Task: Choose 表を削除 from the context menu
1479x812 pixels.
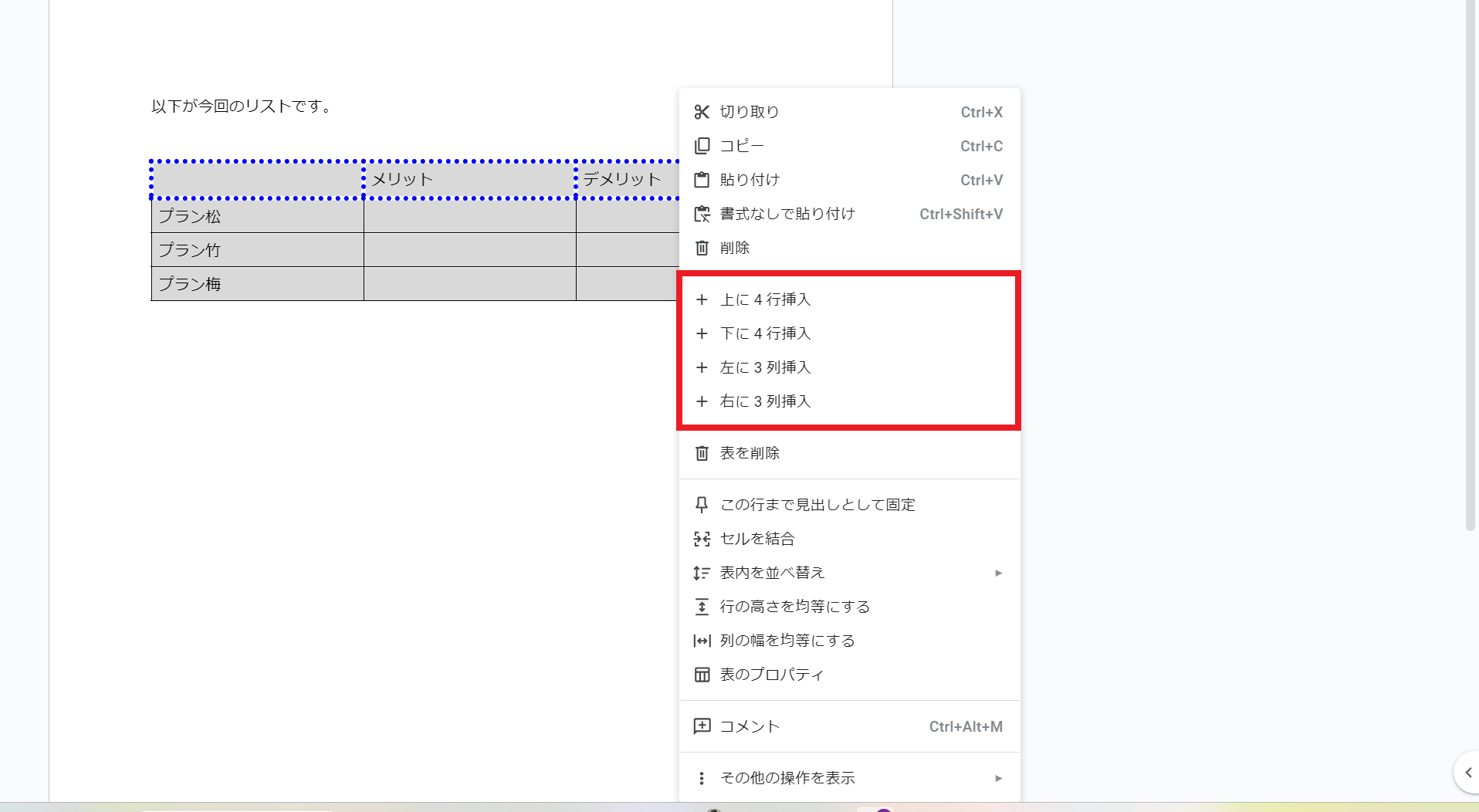Action: (x=750, y=453)
